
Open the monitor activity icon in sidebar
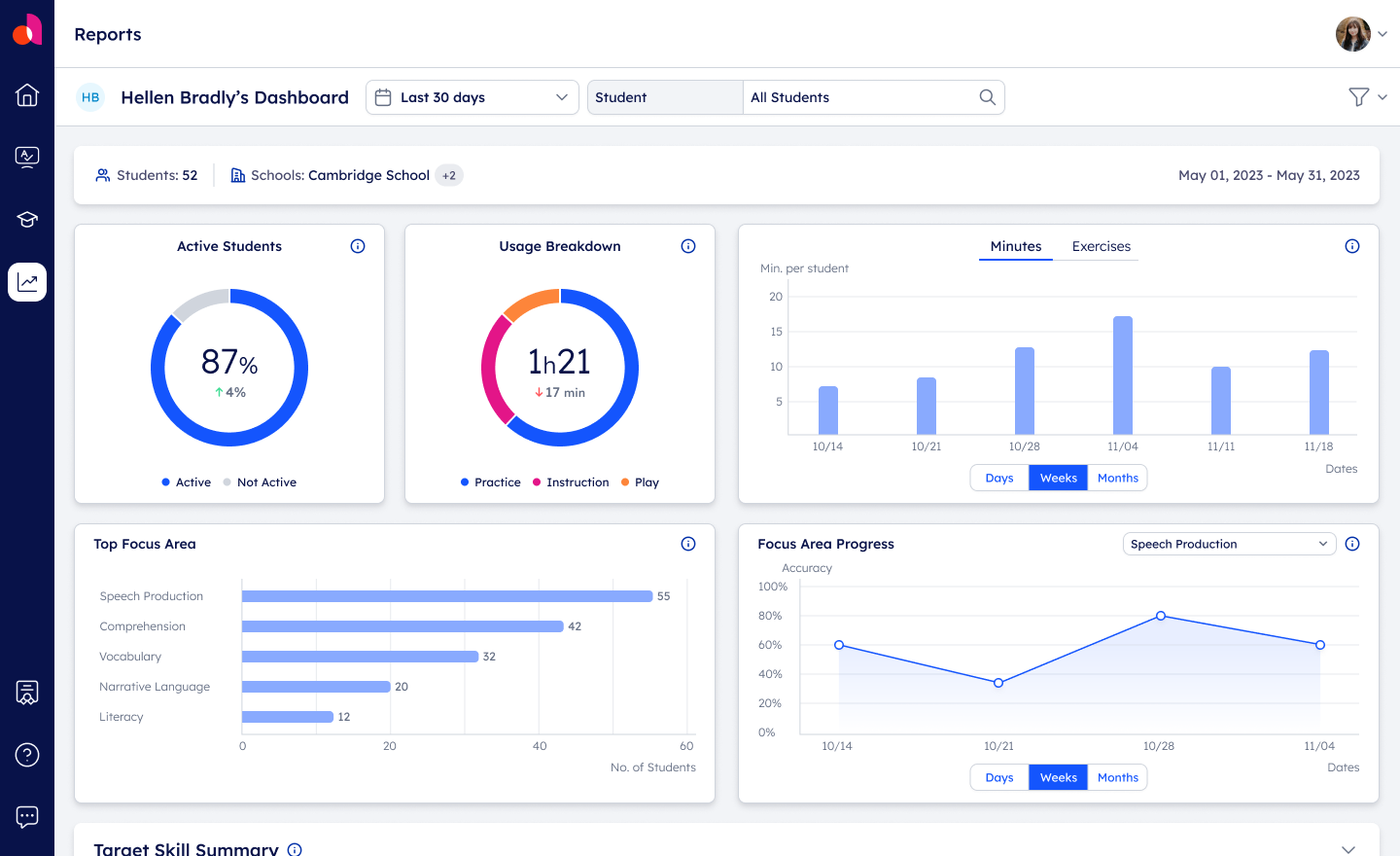[x=27, y=157]
